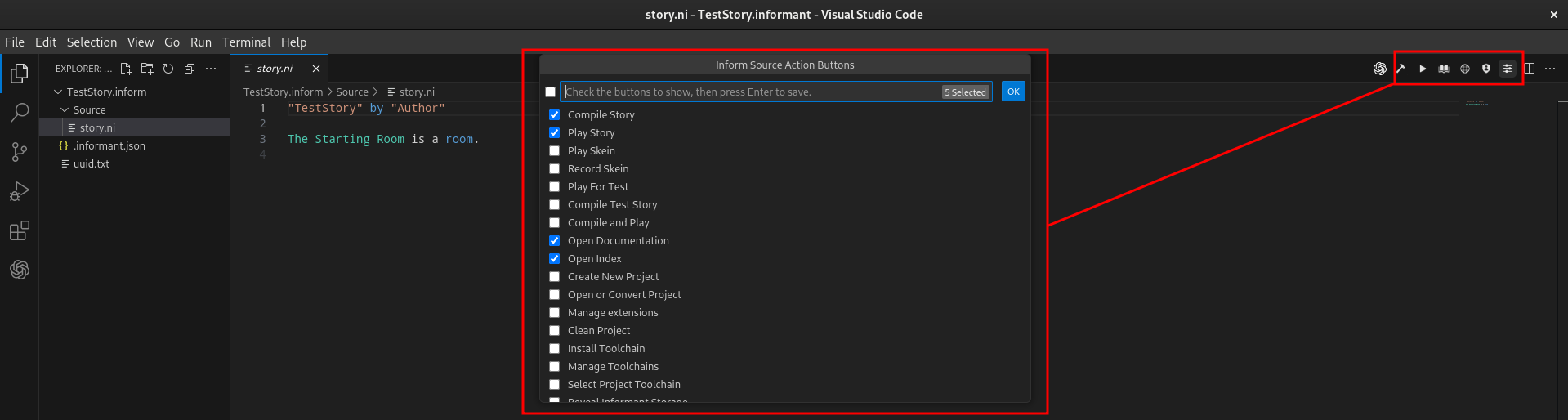Viewport: 1568px width, 420px height.
Task: Check the Play Skein checkbox
Action: pyautogui.click(x=554, y=151)
